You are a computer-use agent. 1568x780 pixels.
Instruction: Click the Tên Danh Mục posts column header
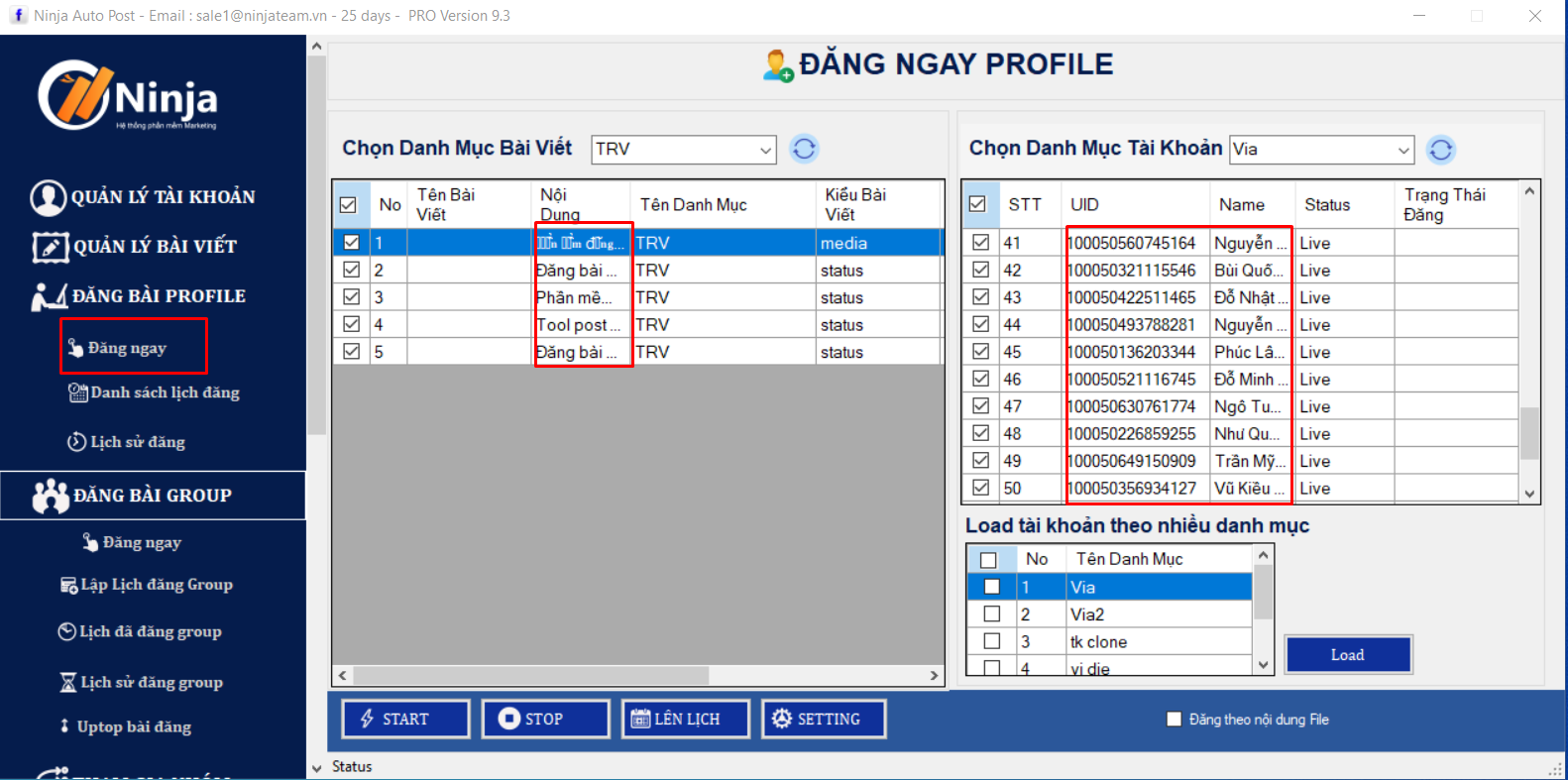point(723,204)
